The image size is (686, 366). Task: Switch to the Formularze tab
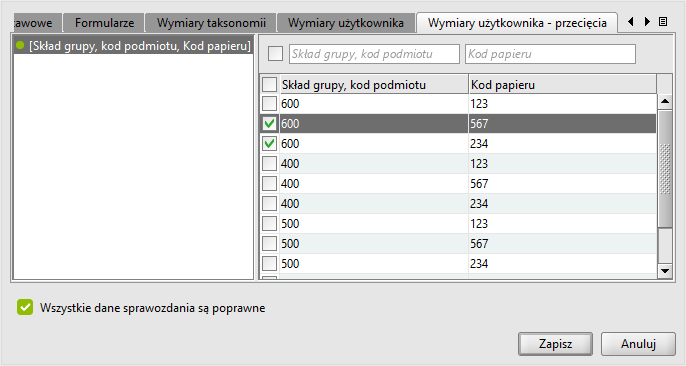point(104,23)
